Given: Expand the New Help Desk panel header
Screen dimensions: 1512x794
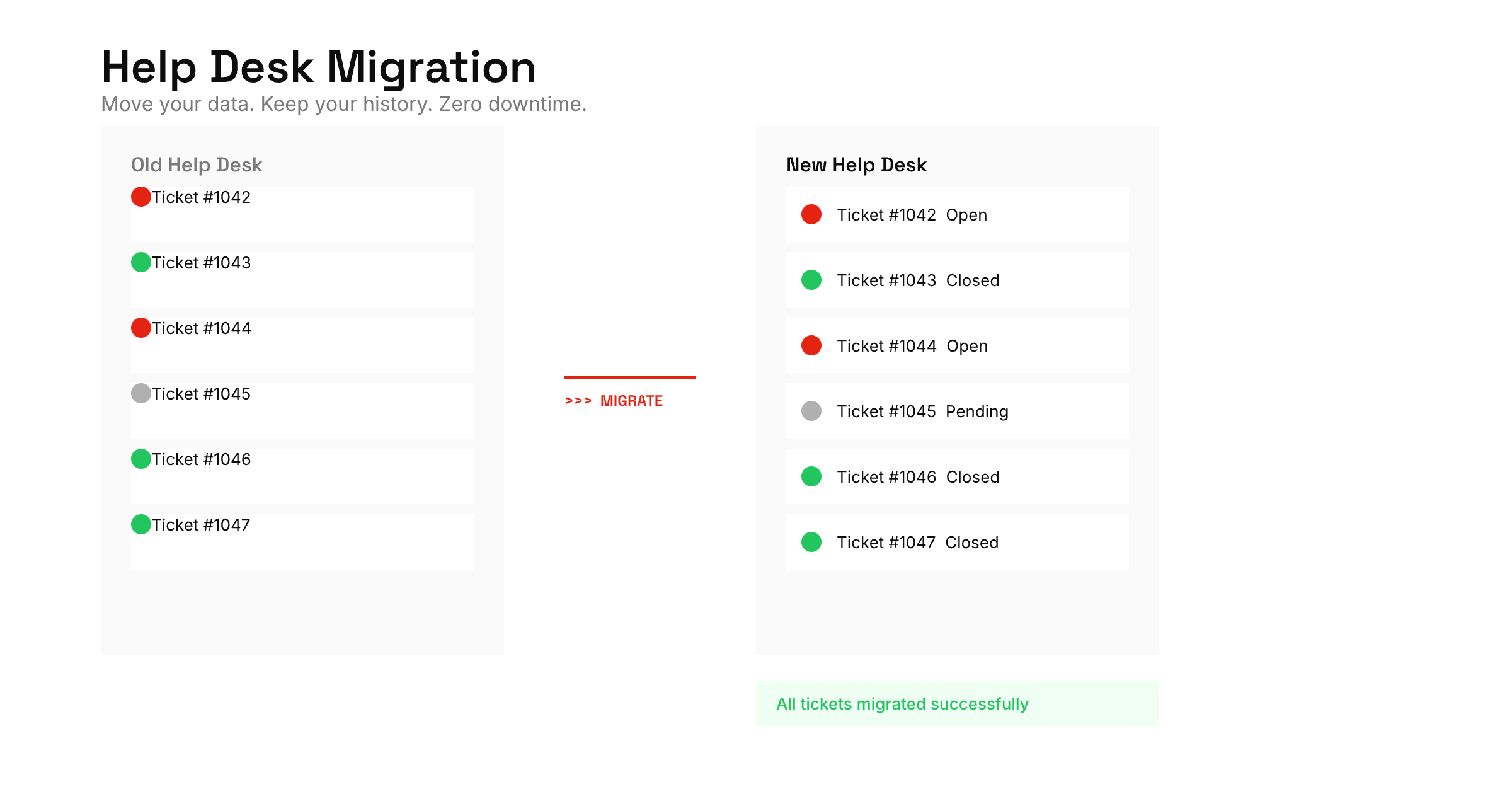Looking at the screenshot, I should 857,164.
